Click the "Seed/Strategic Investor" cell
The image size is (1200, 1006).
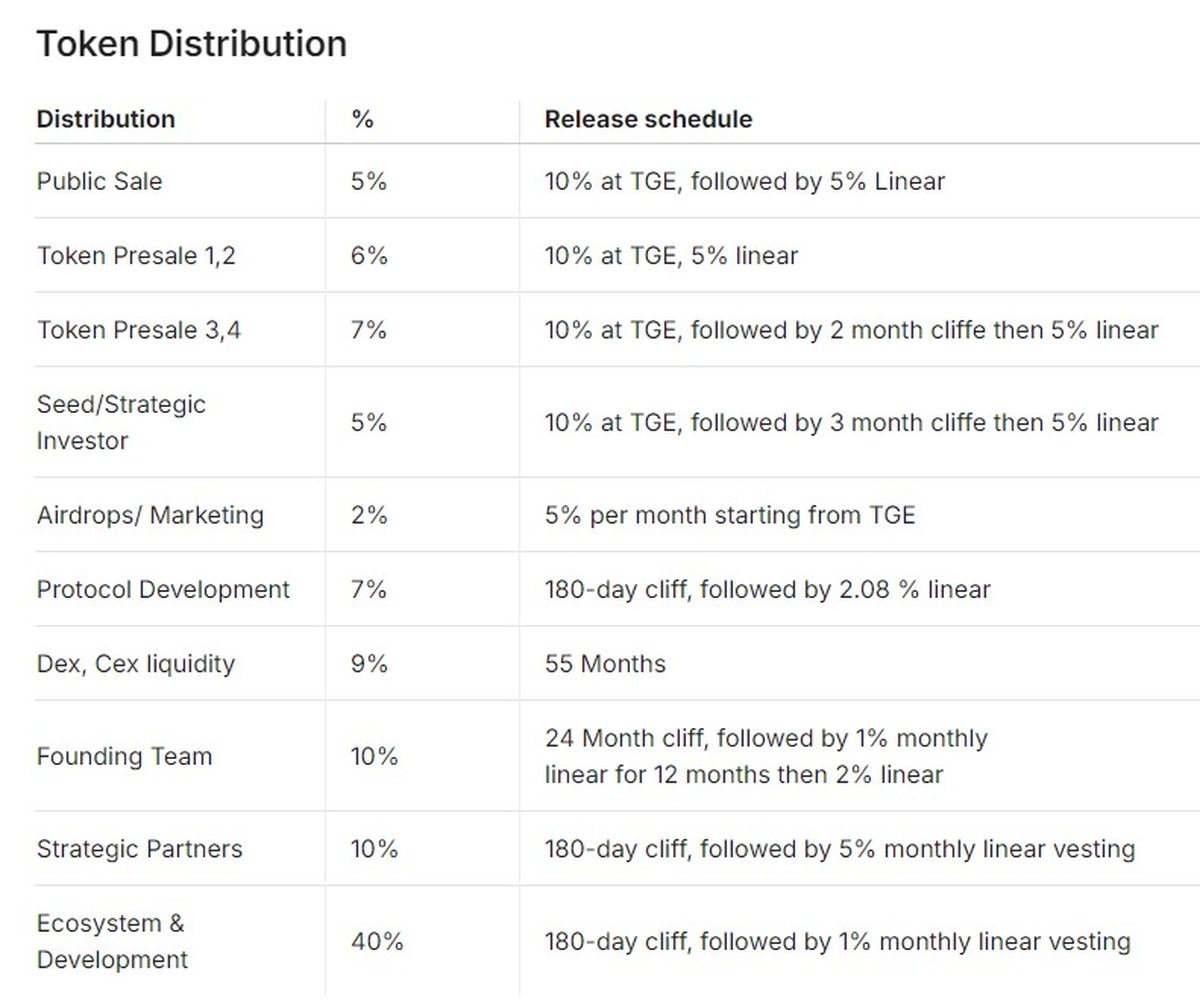click(121, 422)
